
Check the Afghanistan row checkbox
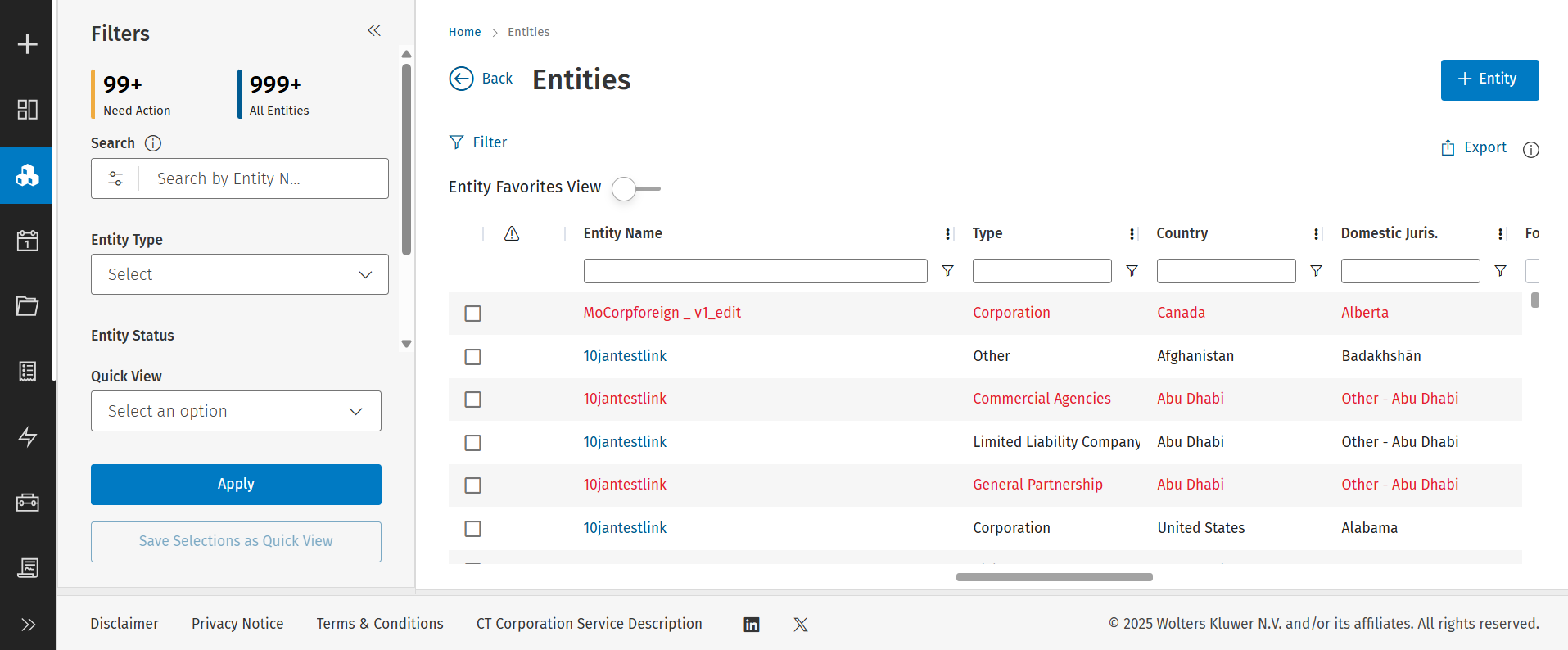[472, 357]
